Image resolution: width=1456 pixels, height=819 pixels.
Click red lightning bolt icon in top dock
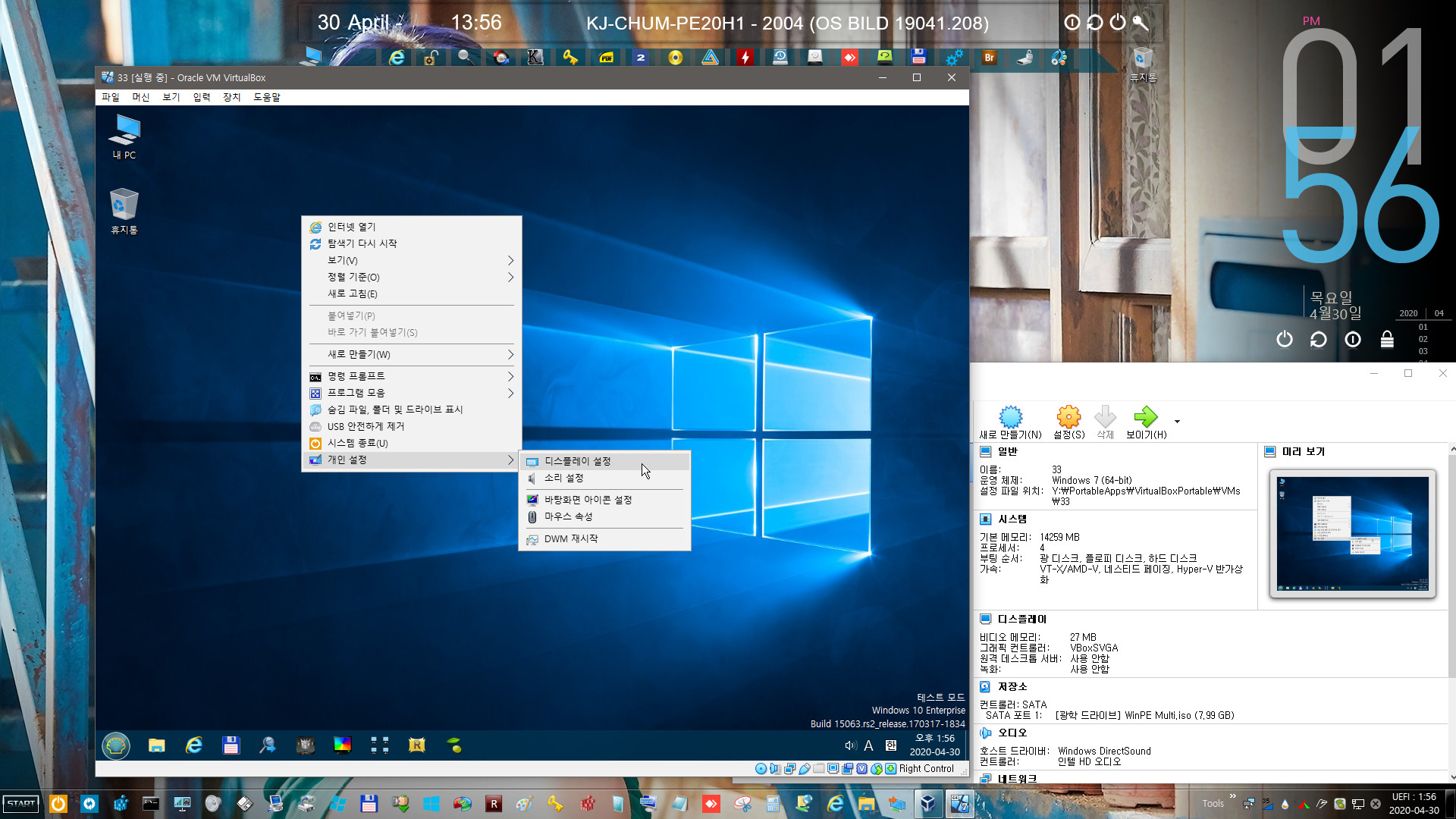(x=745, y=57)
